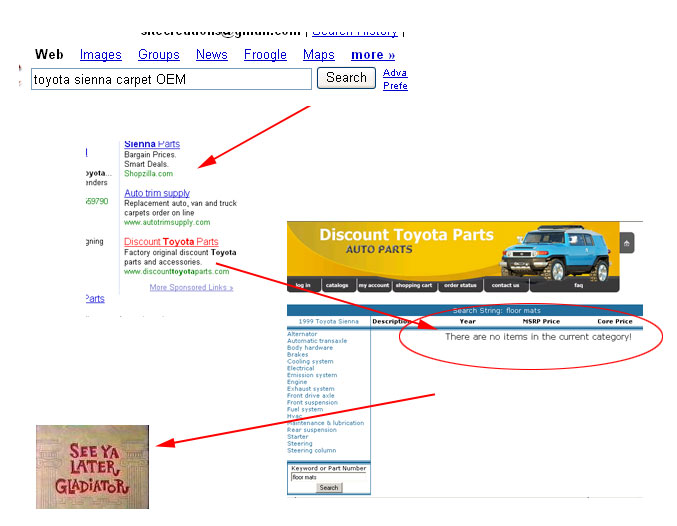Select the Fuel system category
Image resolution: width=677 pixels, height=526 pixels.
[305, 409]
